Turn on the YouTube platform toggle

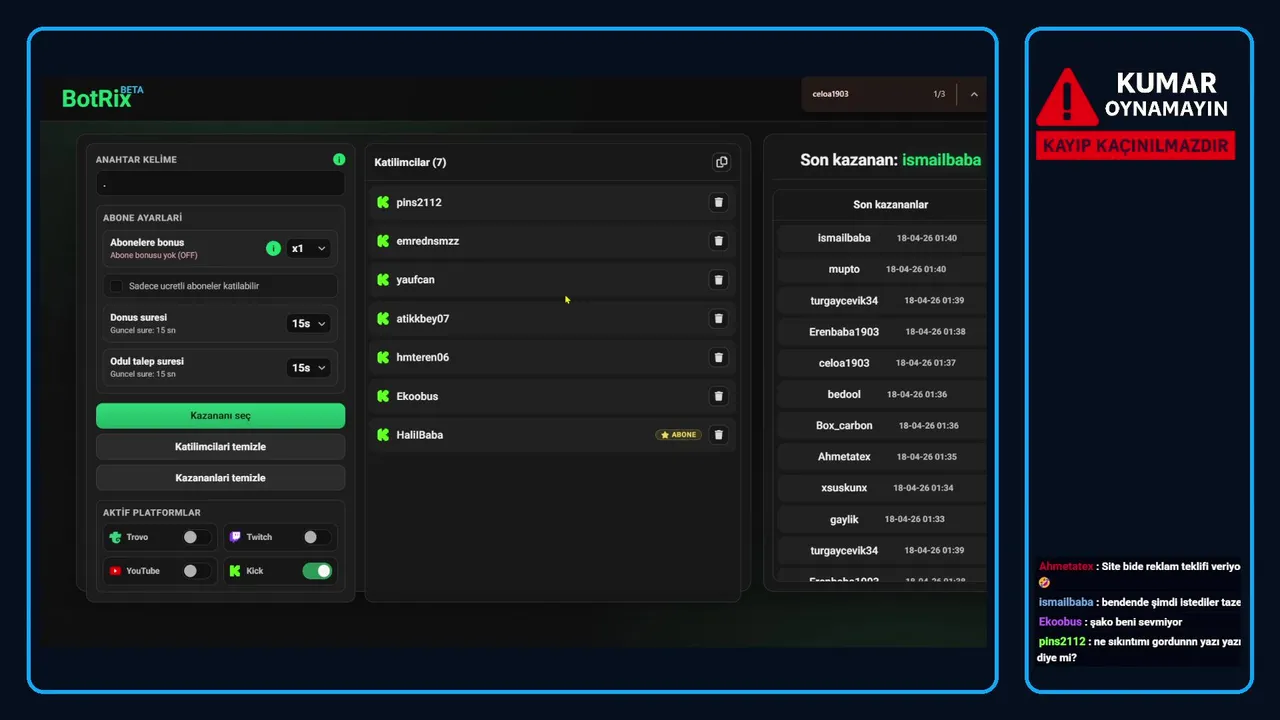tap(196, 571)
